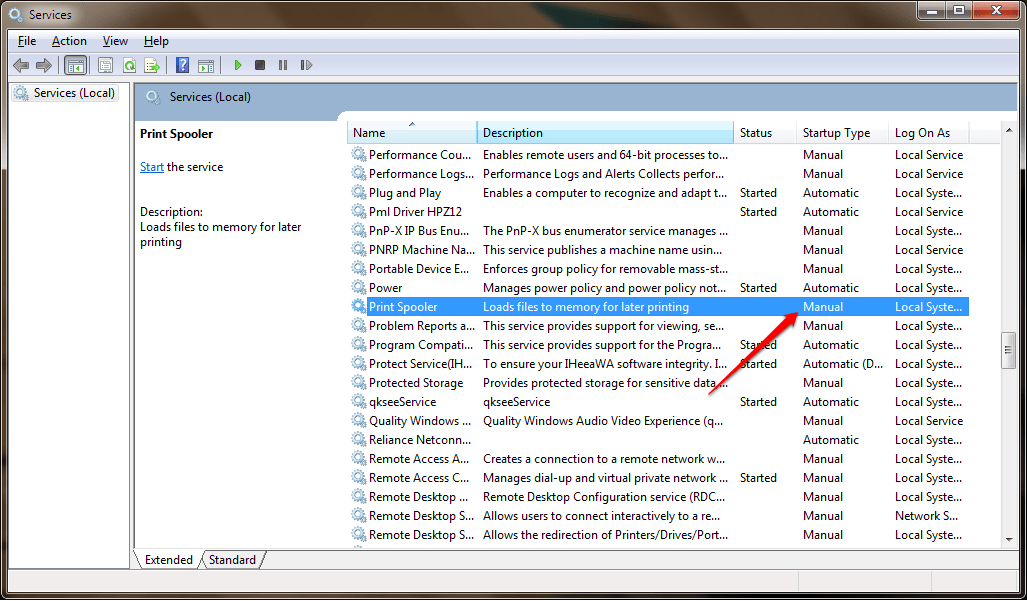Click description 'Loads files to memory for later printing' row
This screenshot has height=601, width=1027.
[x=586, y=306]
